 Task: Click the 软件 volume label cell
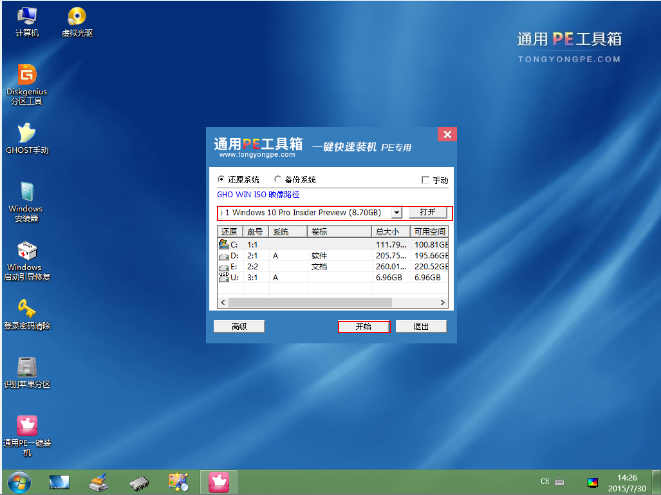[x=319, y=256]
